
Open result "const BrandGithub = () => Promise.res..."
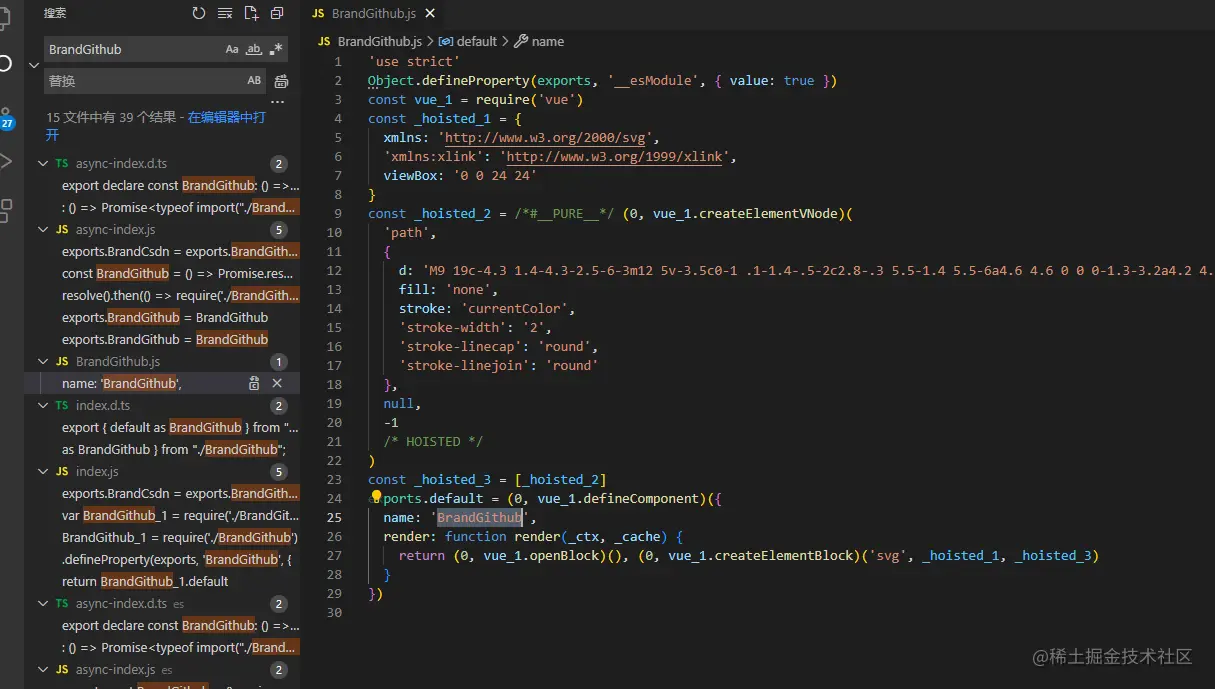pos(178,273)
